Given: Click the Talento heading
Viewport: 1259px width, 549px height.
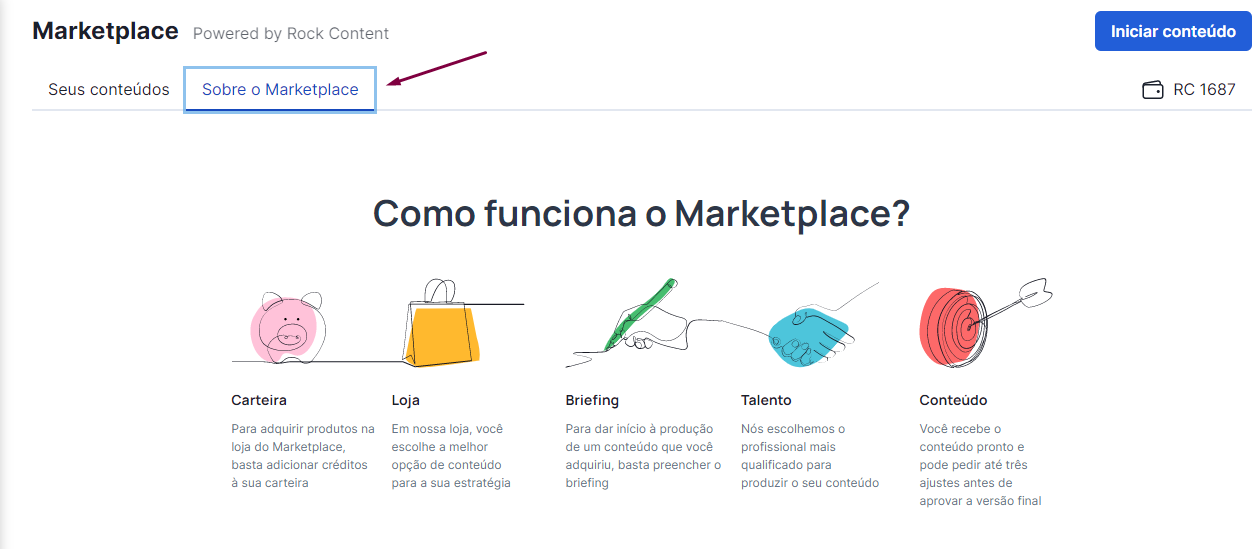Looking at the screenshot, I should coord(766,400).
